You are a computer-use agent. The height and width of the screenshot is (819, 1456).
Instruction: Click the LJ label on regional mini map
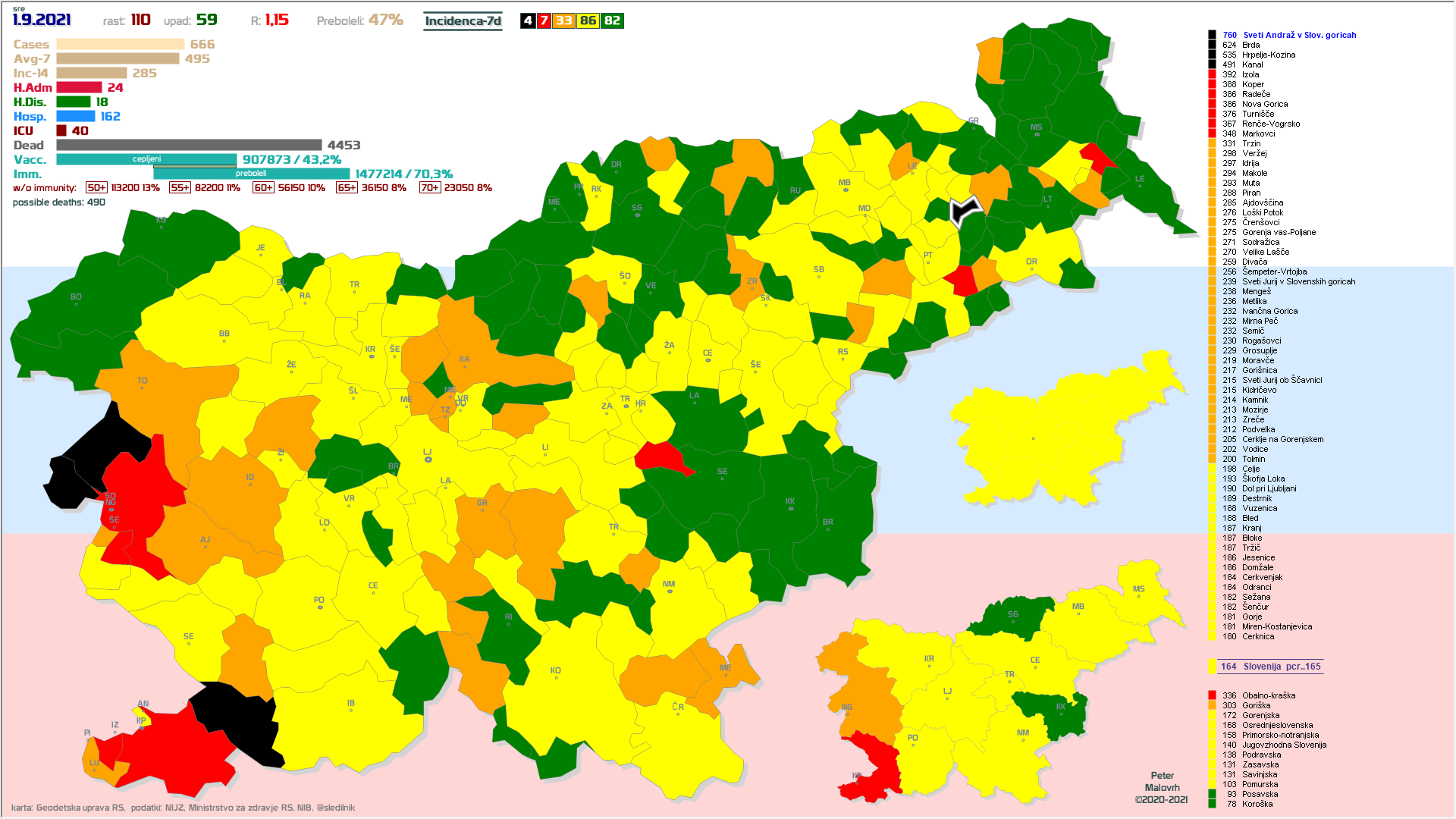[x=947, y=691]
